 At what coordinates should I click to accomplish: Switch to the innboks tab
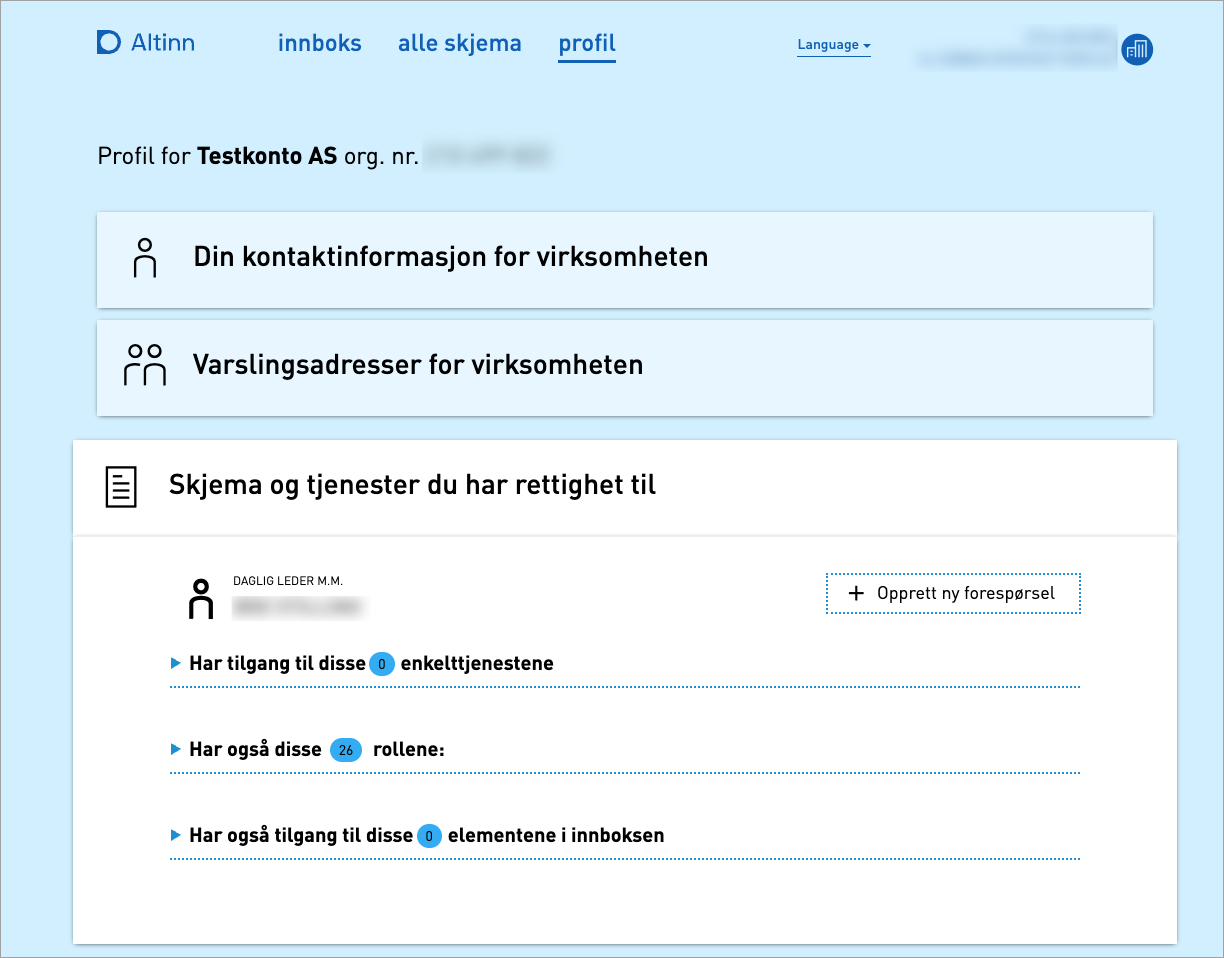coord(319,43)
